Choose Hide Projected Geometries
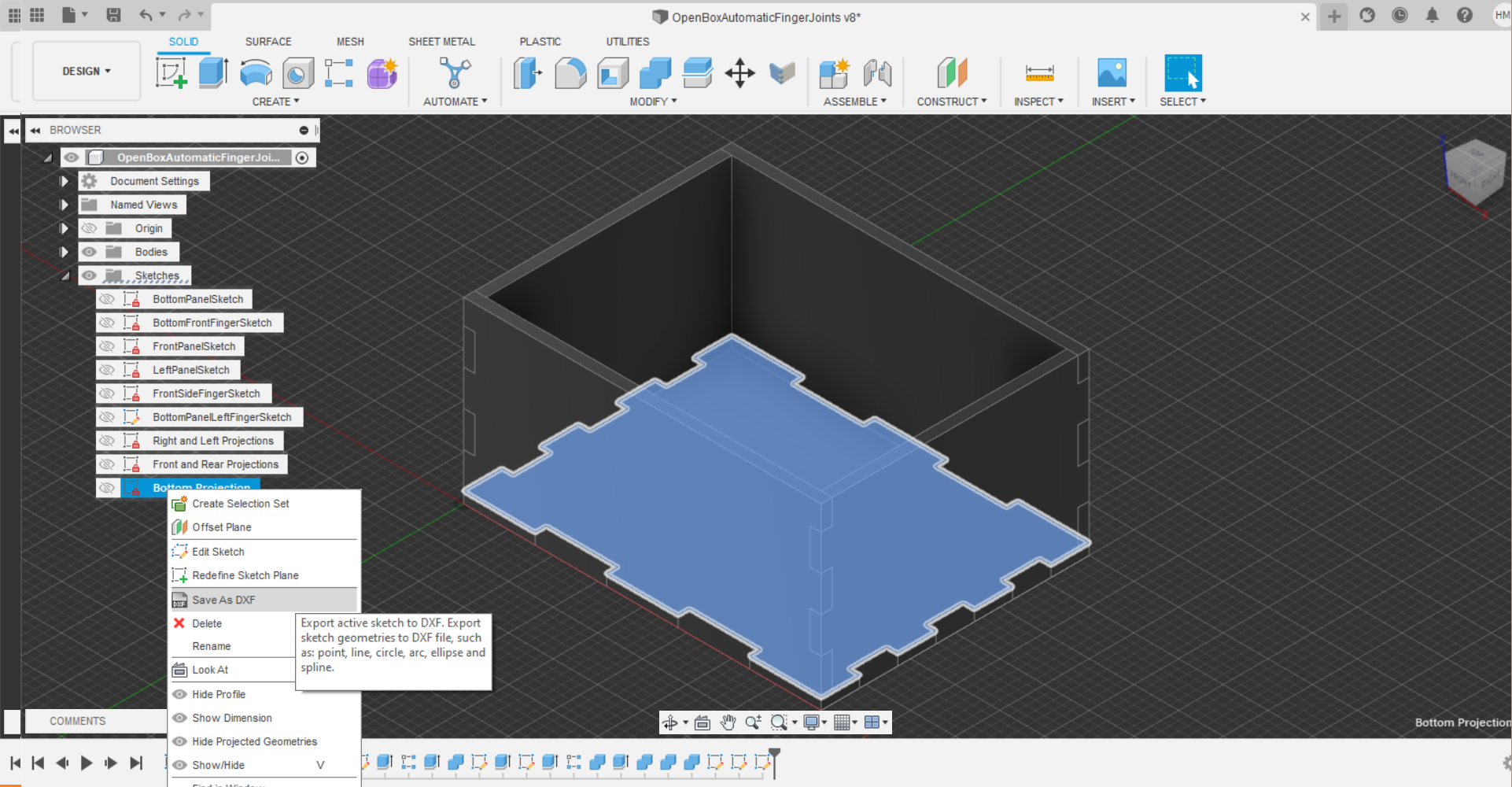The height and width of the screenshot is (787, 1512). 264,741
